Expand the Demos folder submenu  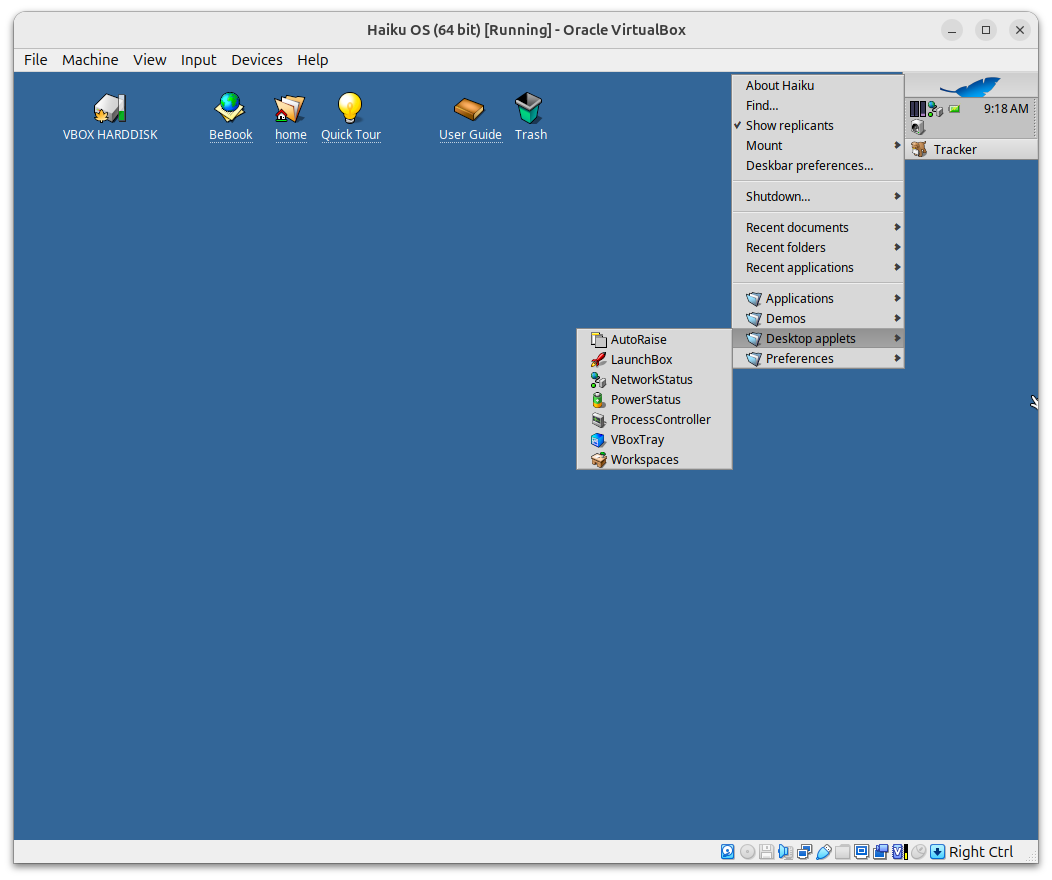[818, 319]
